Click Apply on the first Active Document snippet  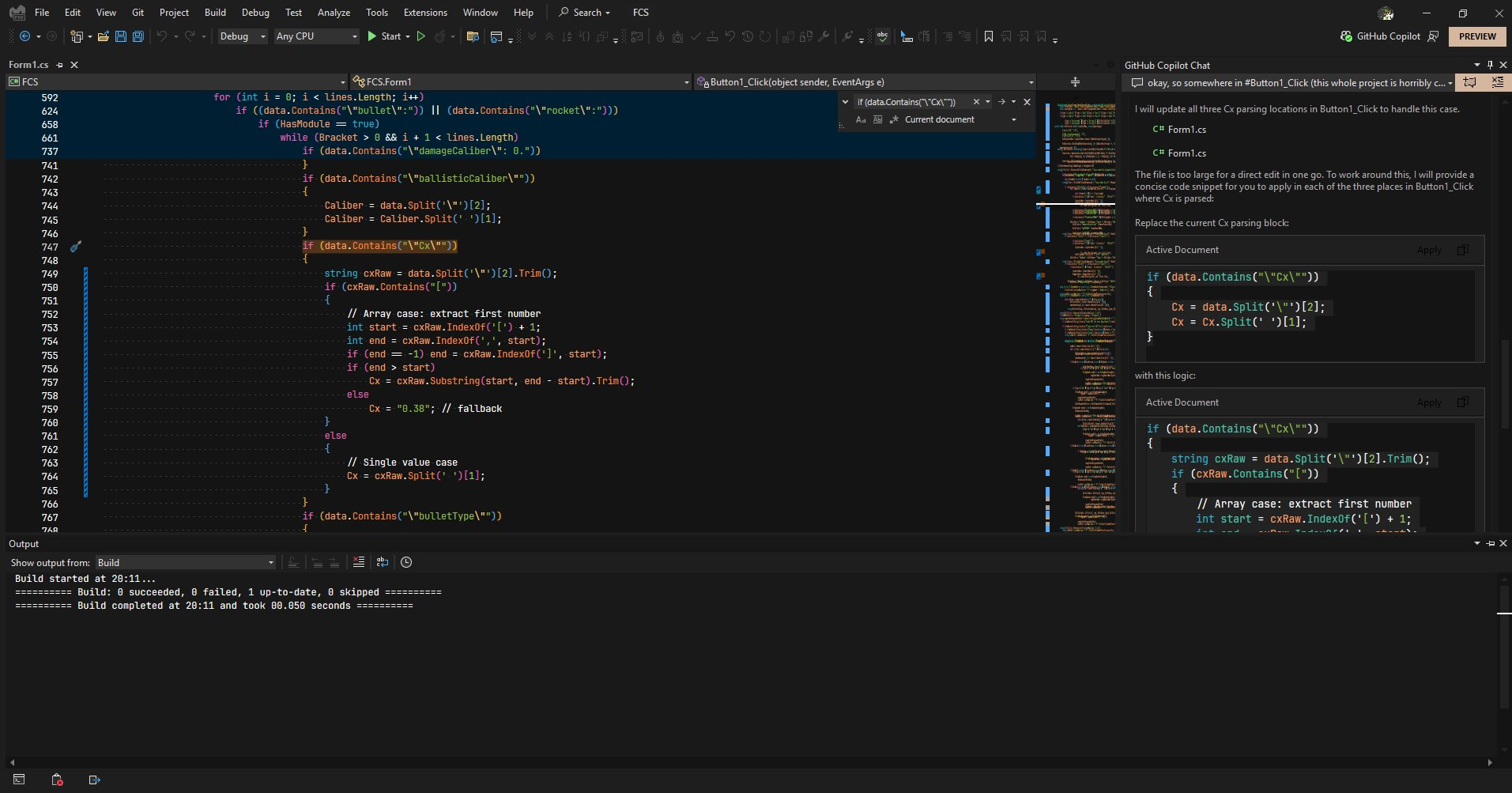(x=1429, y=250)
